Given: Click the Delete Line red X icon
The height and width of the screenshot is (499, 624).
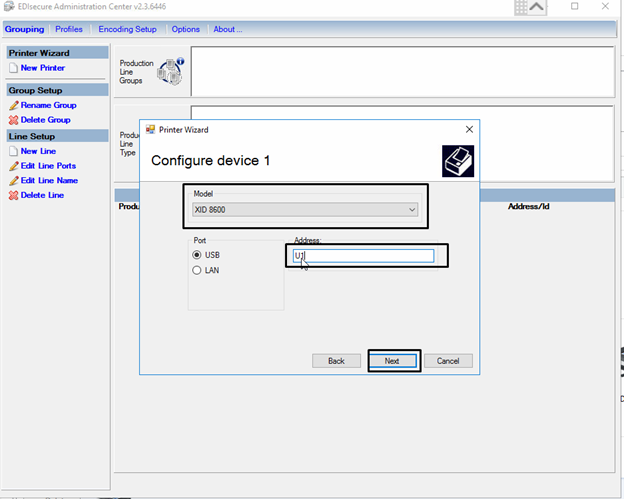Looking at the screenshot, I should point(13,195).
